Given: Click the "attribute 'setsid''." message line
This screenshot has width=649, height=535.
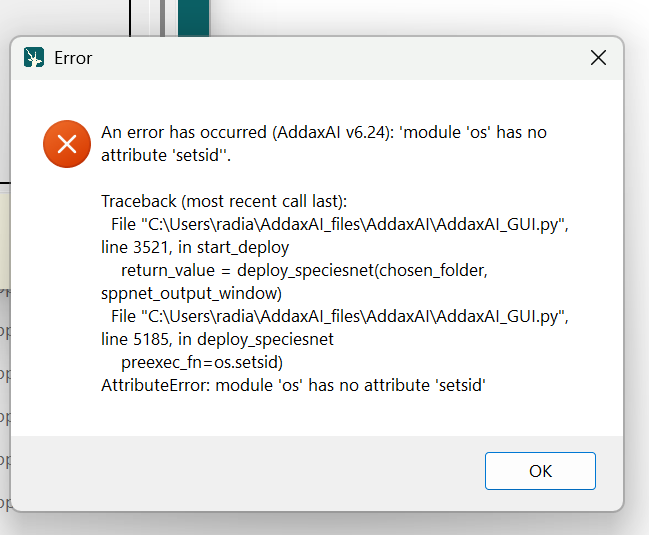Looking at the screenshot, I should click(x=172, y=155).
